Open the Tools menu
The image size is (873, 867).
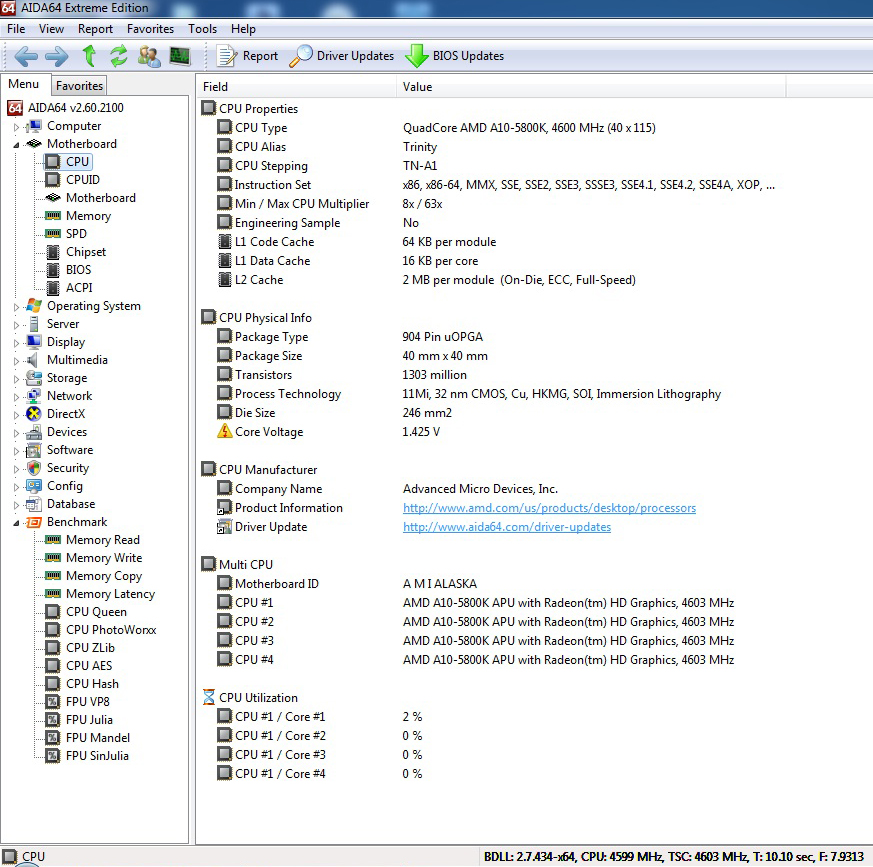tap(202, 29)
